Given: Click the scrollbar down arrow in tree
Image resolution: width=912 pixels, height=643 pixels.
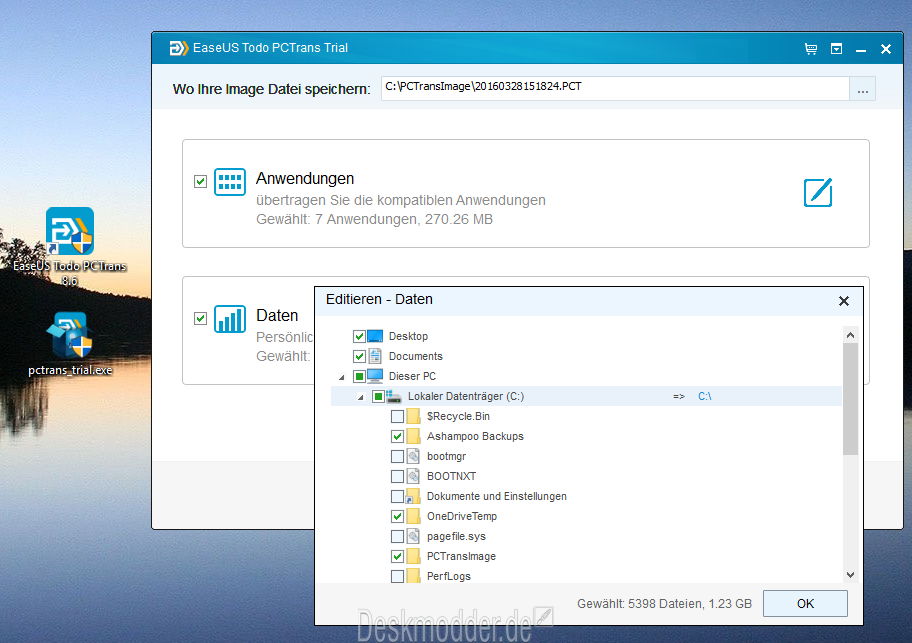Looking at the screenshot, I should [x=850, y=575].
